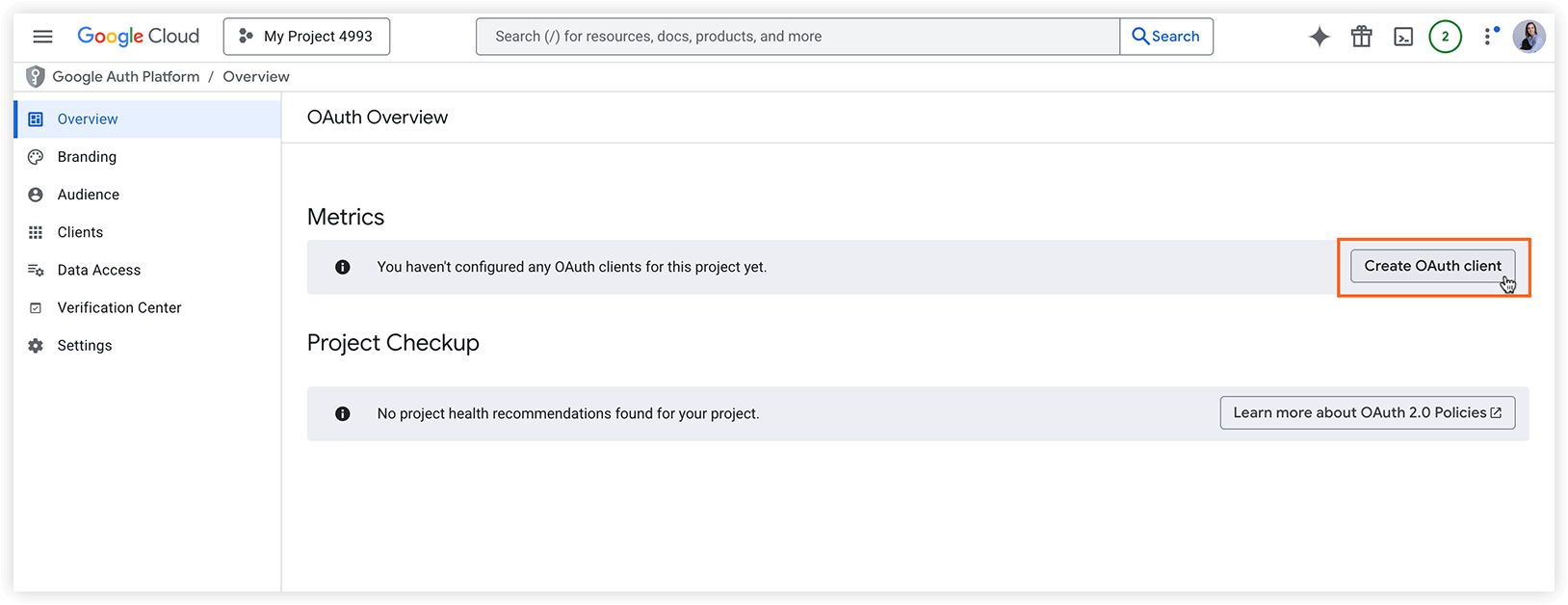Open the free trial gift icon
Image resolution: width=1568 pixels, height=605 pixels.
click(x=1361, y=37)
